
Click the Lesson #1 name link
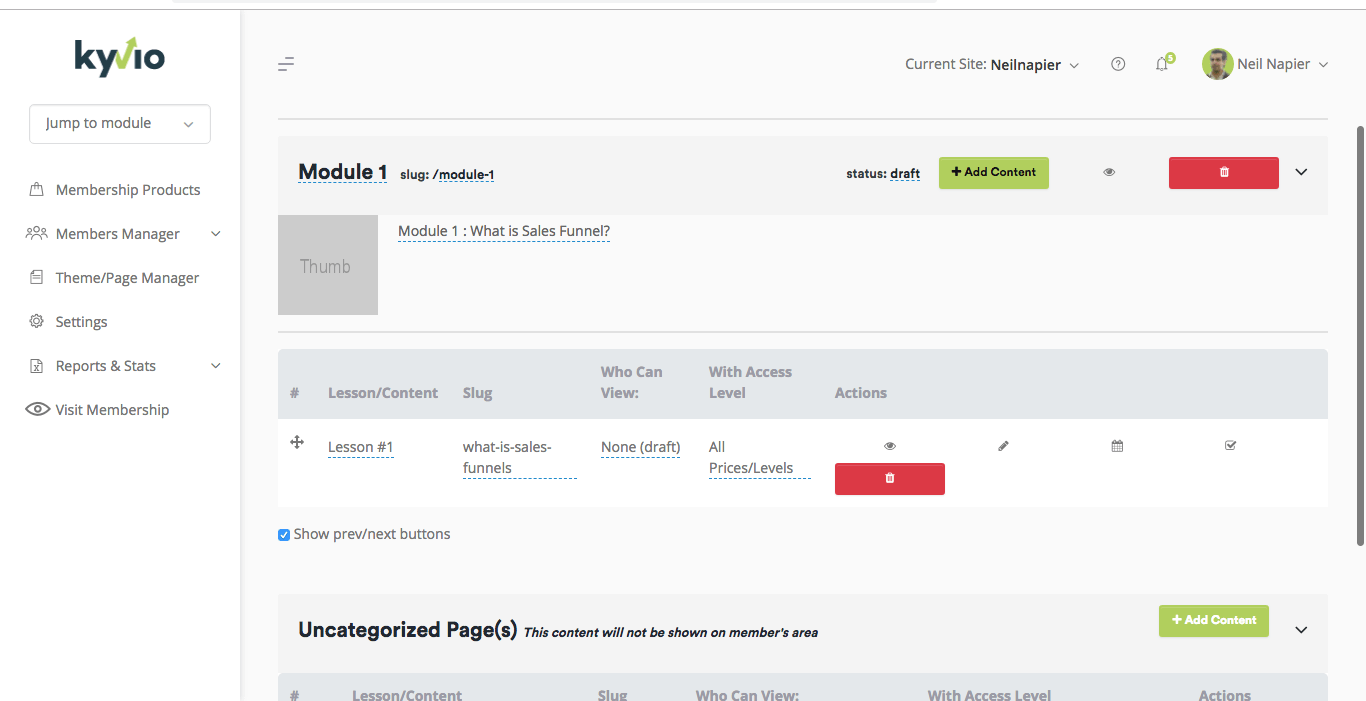(361, 447)
